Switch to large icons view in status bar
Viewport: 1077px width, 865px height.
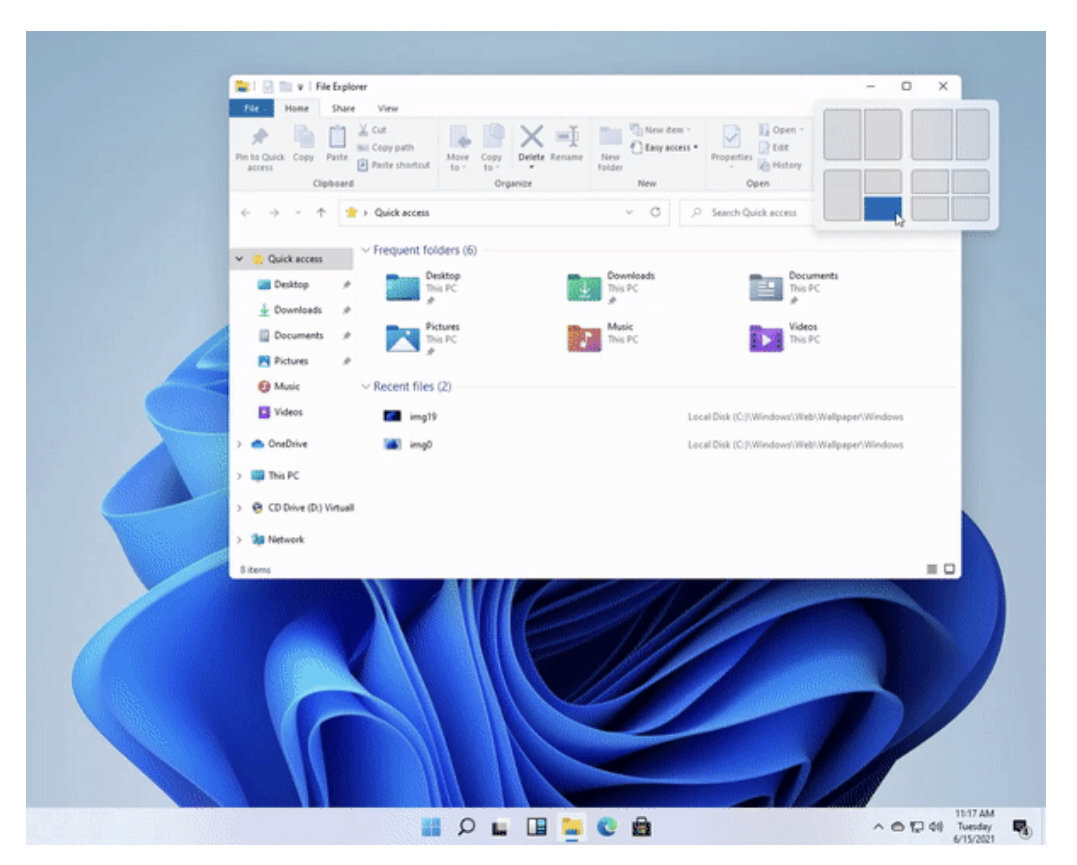pyautogui.click(x=950, y=570)
